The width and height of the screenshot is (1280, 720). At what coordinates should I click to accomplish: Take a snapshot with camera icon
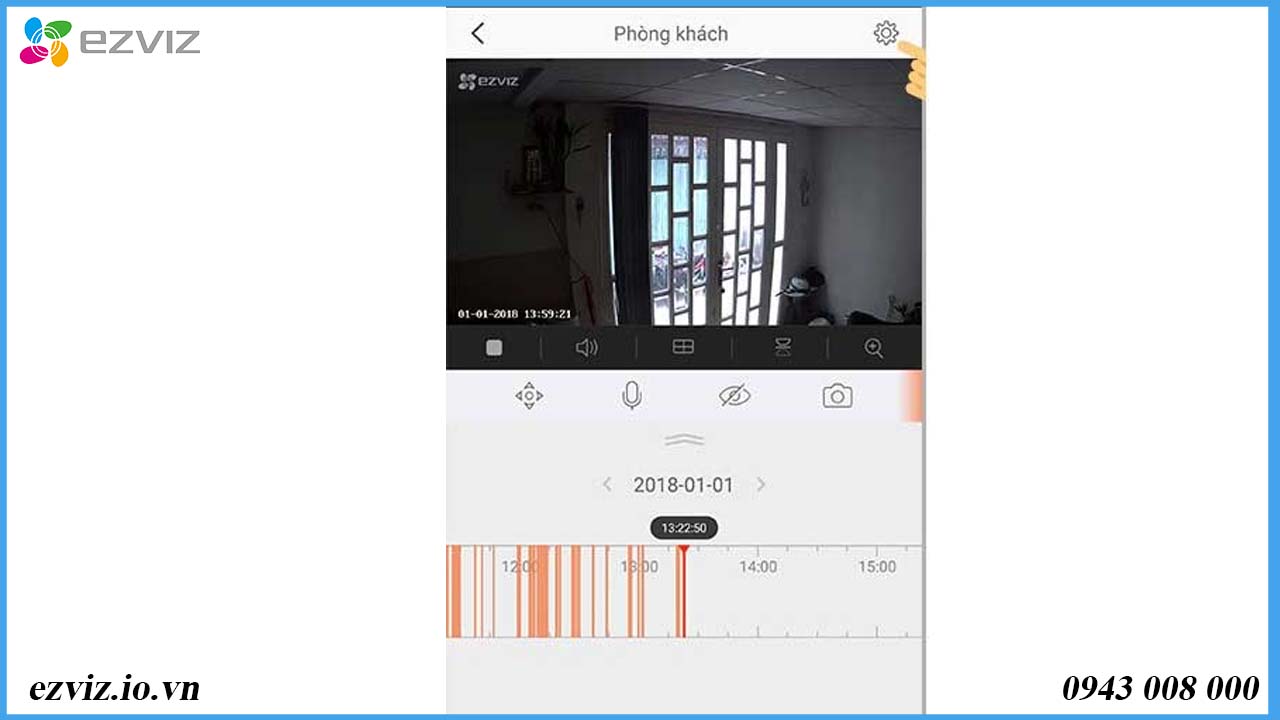pyautogui.click(x=837, y=396)
